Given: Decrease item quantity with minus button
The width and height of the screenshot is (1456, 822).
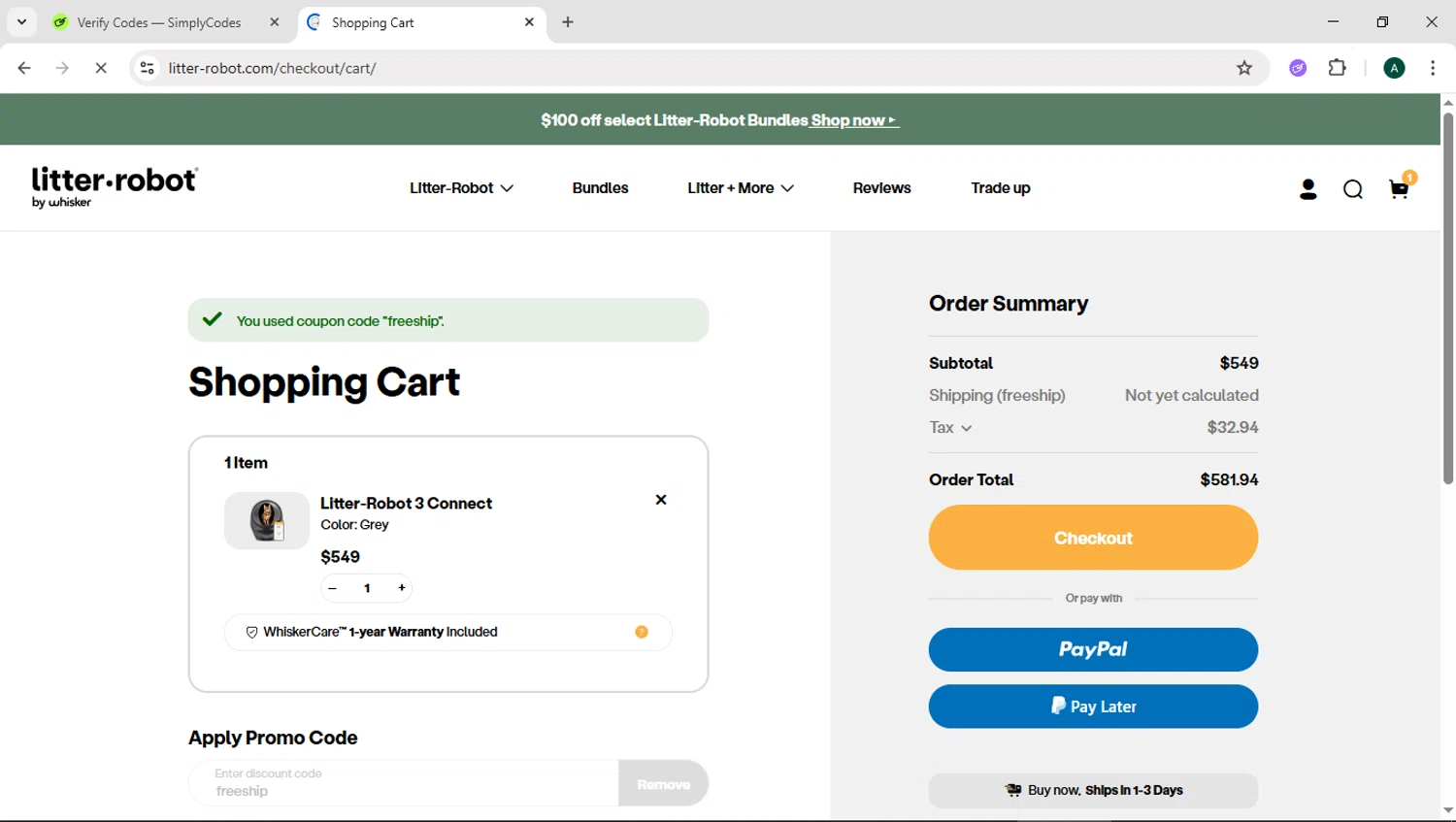Looking at the screenshot, I should pyautogui.click(x=332, y=588).
